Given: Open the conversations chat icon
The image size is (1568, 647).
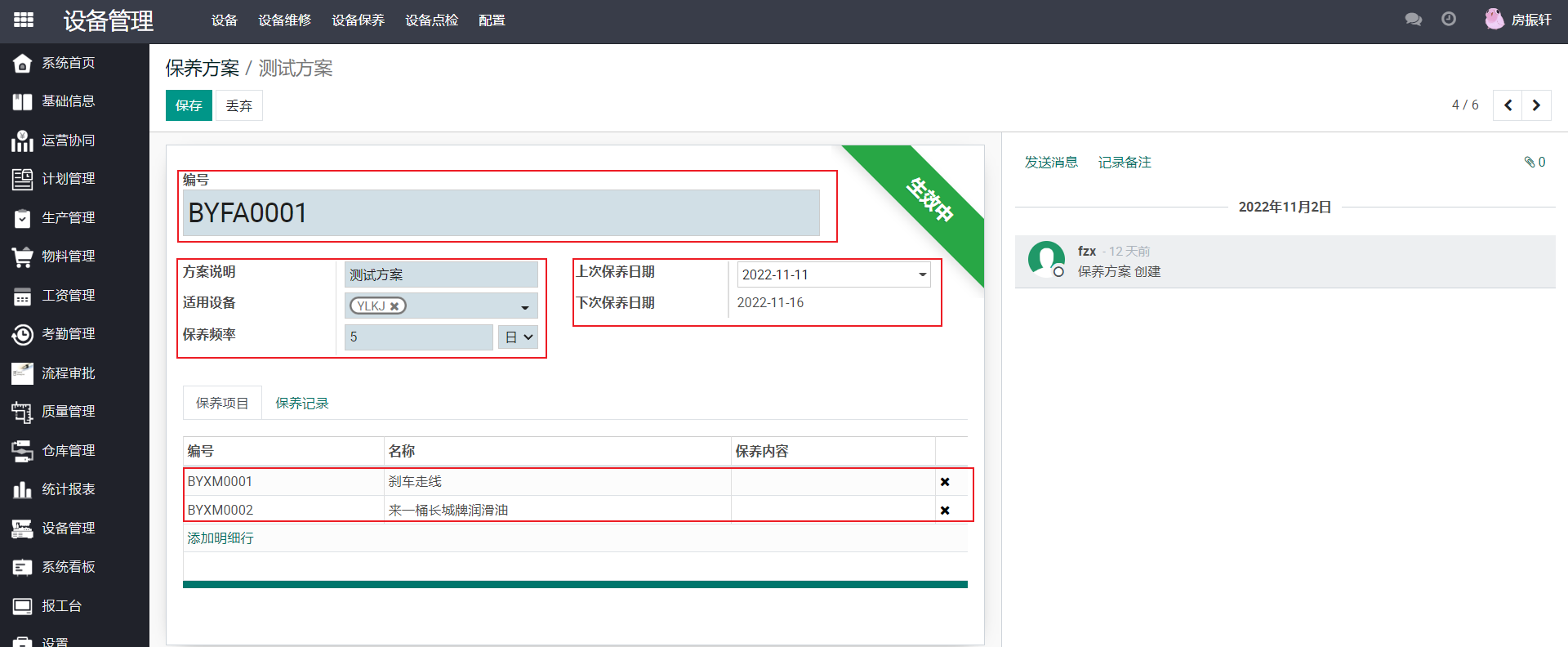Looking at the screenshot, I should (1413, 20).
